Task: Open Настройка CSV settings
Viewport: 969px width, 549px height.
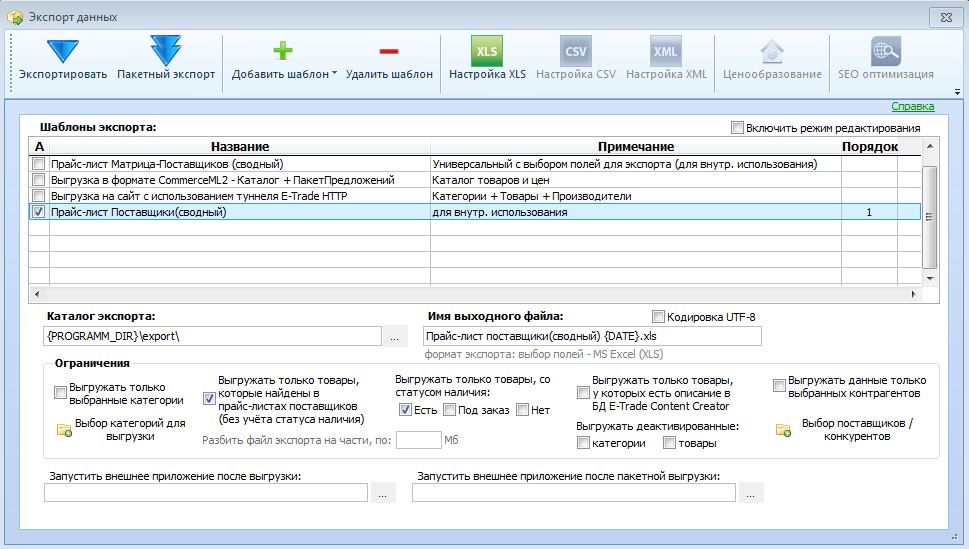Action: 575,59
